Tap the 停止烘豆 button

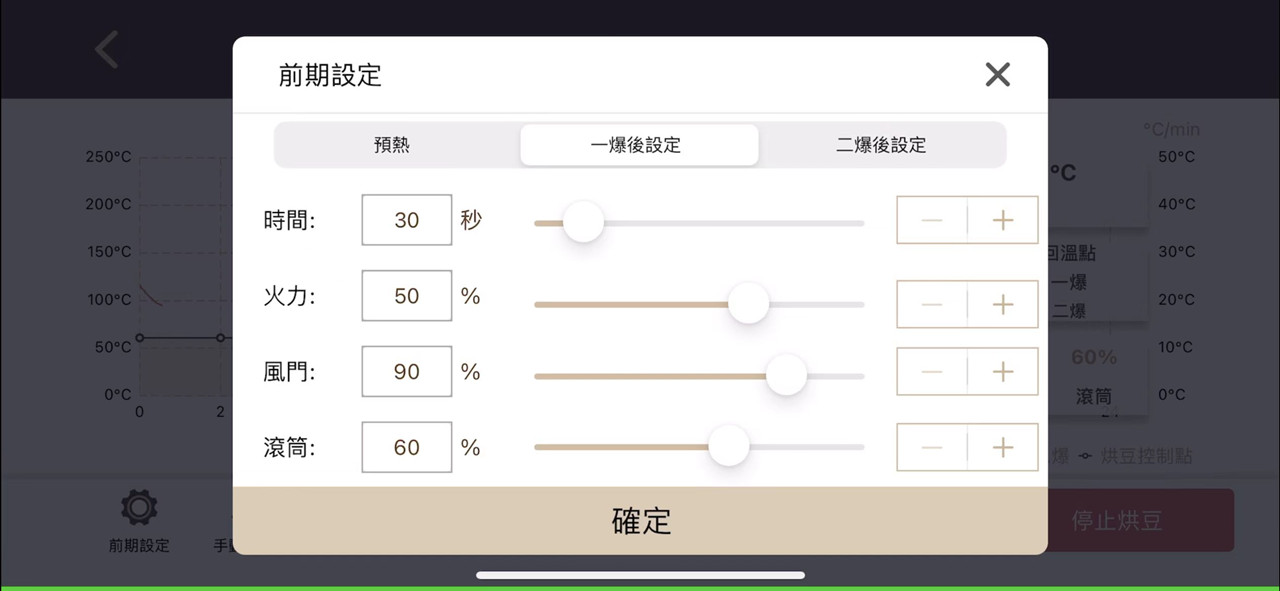(1141, 520)
